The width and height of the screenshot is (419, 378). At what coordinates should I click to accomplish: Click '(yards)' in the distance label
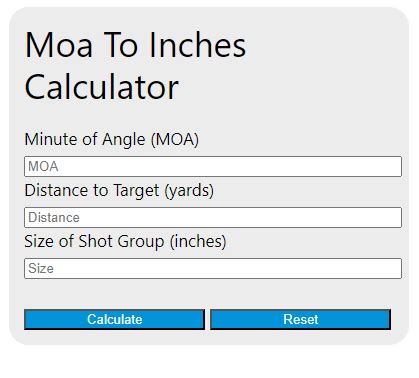tap(189, 191)
